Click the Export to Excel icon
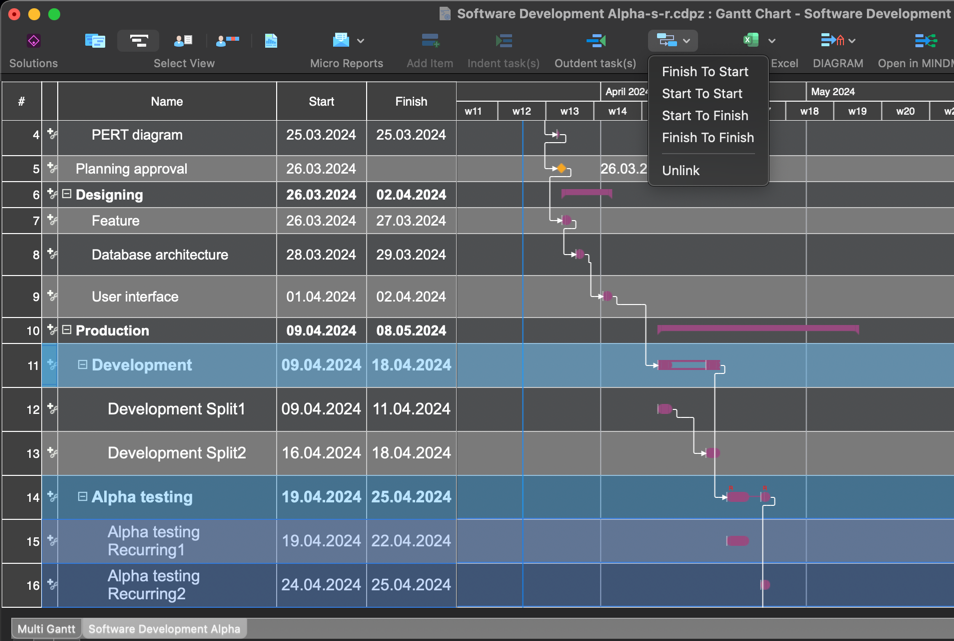 point(751,41)
